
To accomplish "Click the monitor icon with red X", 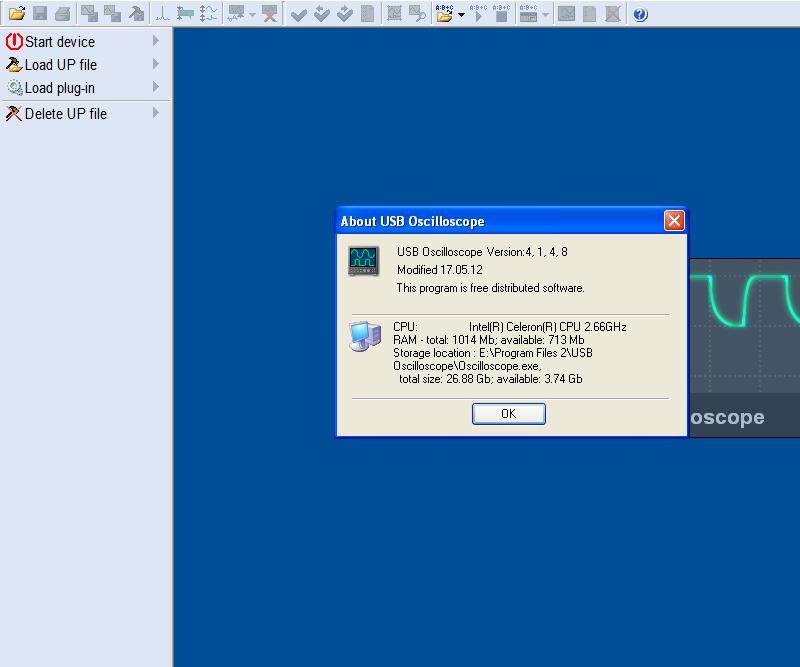I will coord(269,13).
